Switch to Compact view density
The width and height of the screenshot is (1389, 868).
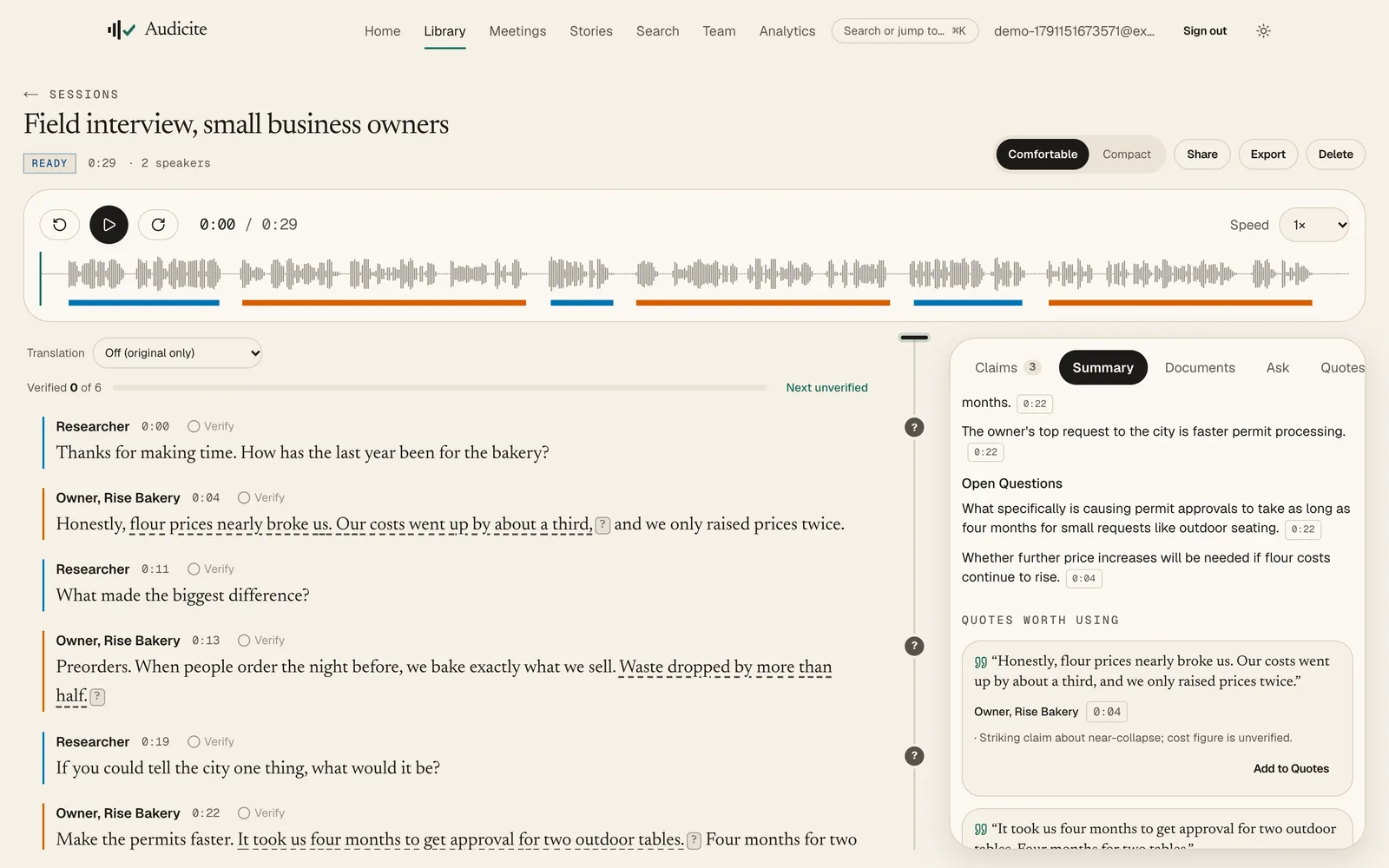pyautogui.click(x=1126, y=155)
